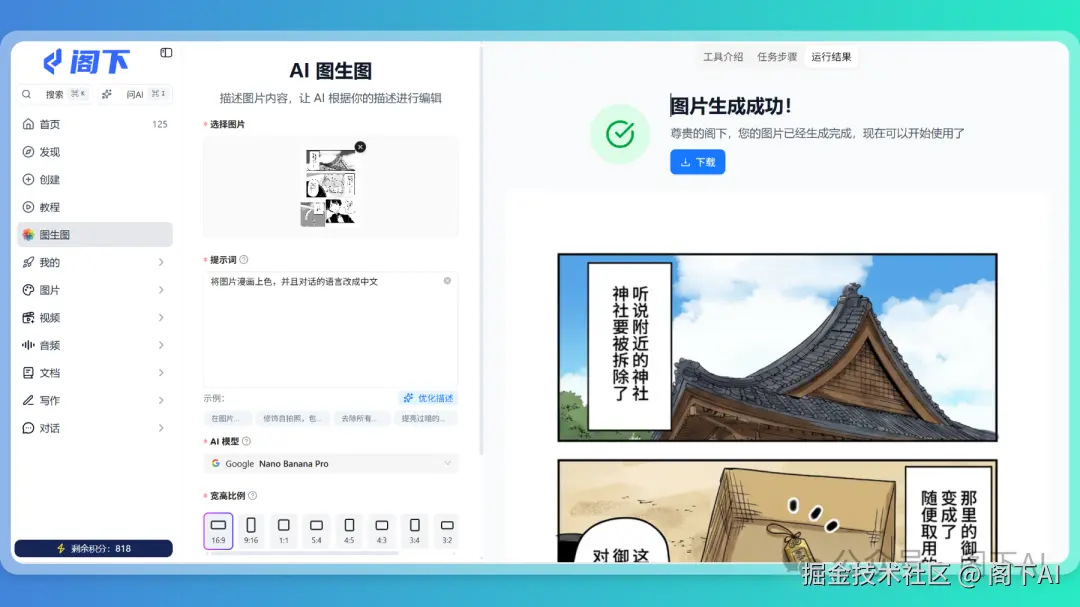Image resolution: width=1080 pixels, height=607 pixels.
Task: Select the 图生图 colorful wheel icon
Action: (26, 232)
